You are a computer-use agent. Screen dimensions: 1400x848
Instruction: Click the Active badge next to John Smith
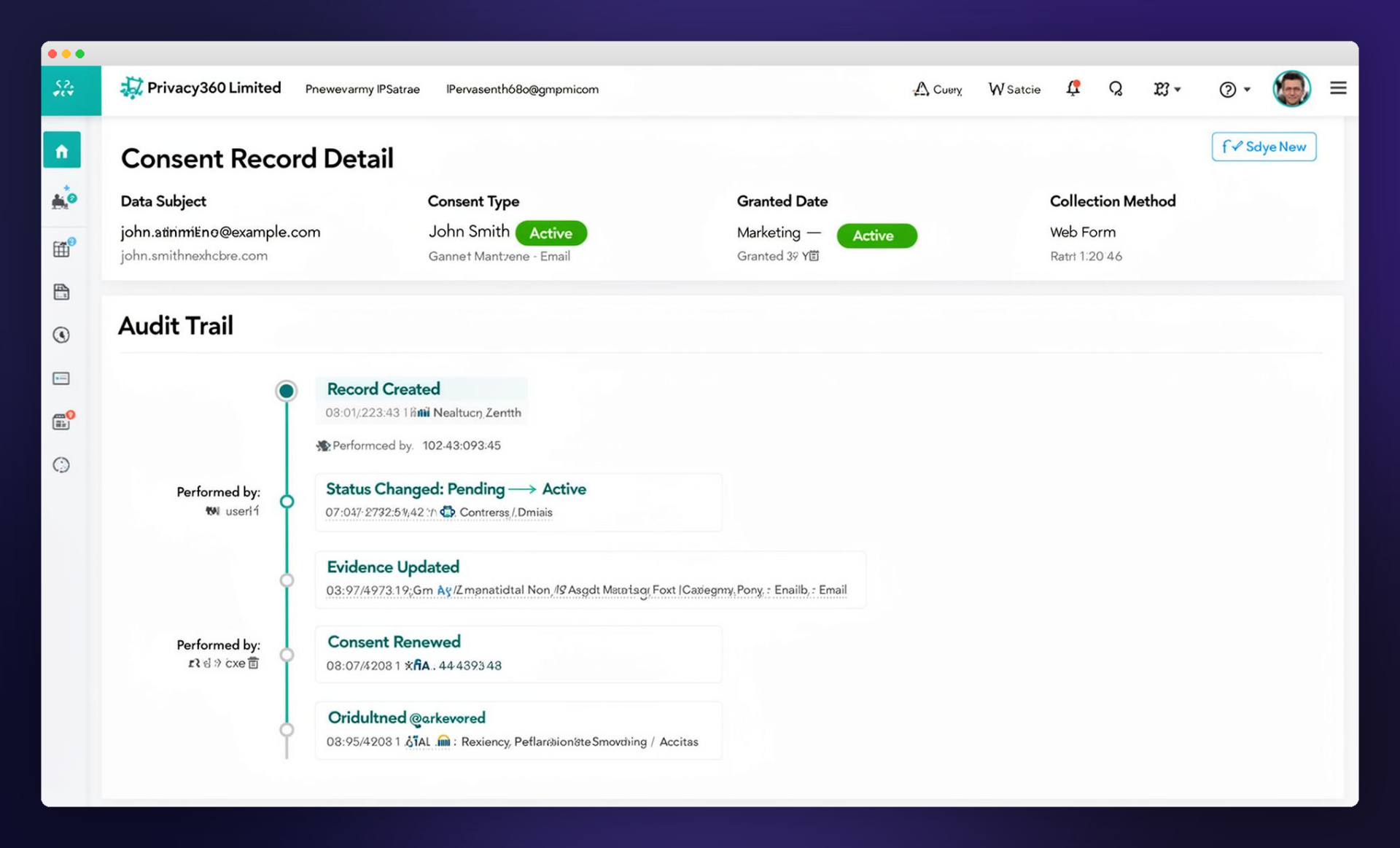pyautogui.click(x=551, y=233)
